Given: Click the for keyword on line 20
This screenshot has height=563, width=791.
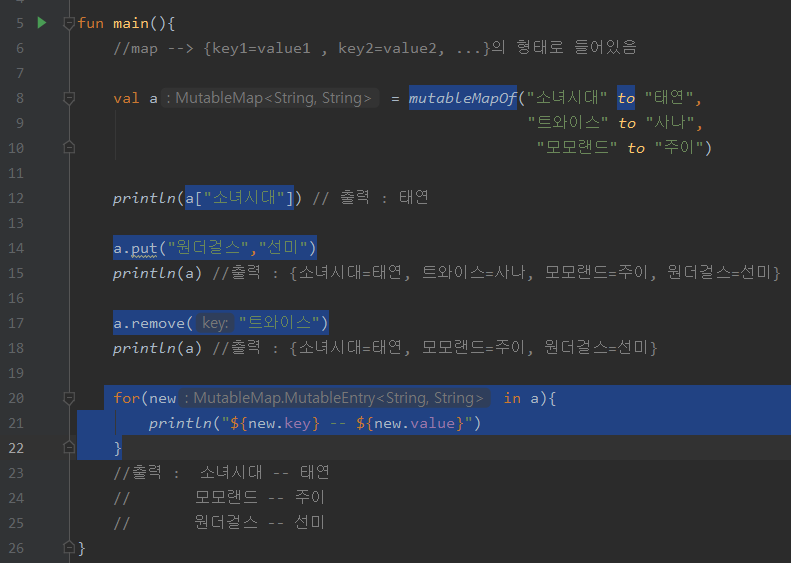Looking at the screenshot, I should (126, 398).
